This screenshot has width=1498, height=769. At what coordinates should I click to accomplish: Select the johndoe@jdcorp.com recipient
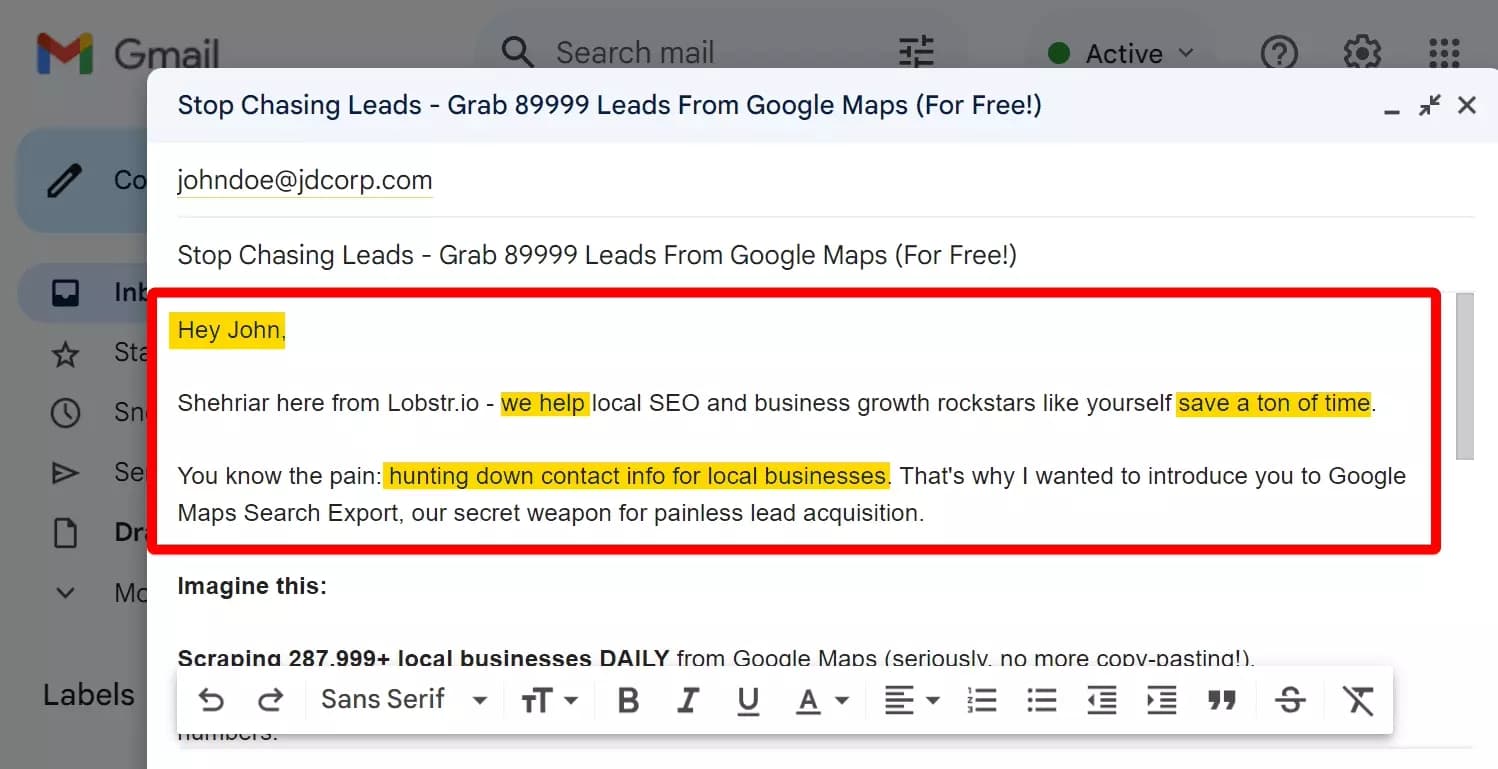pos(305,181)
